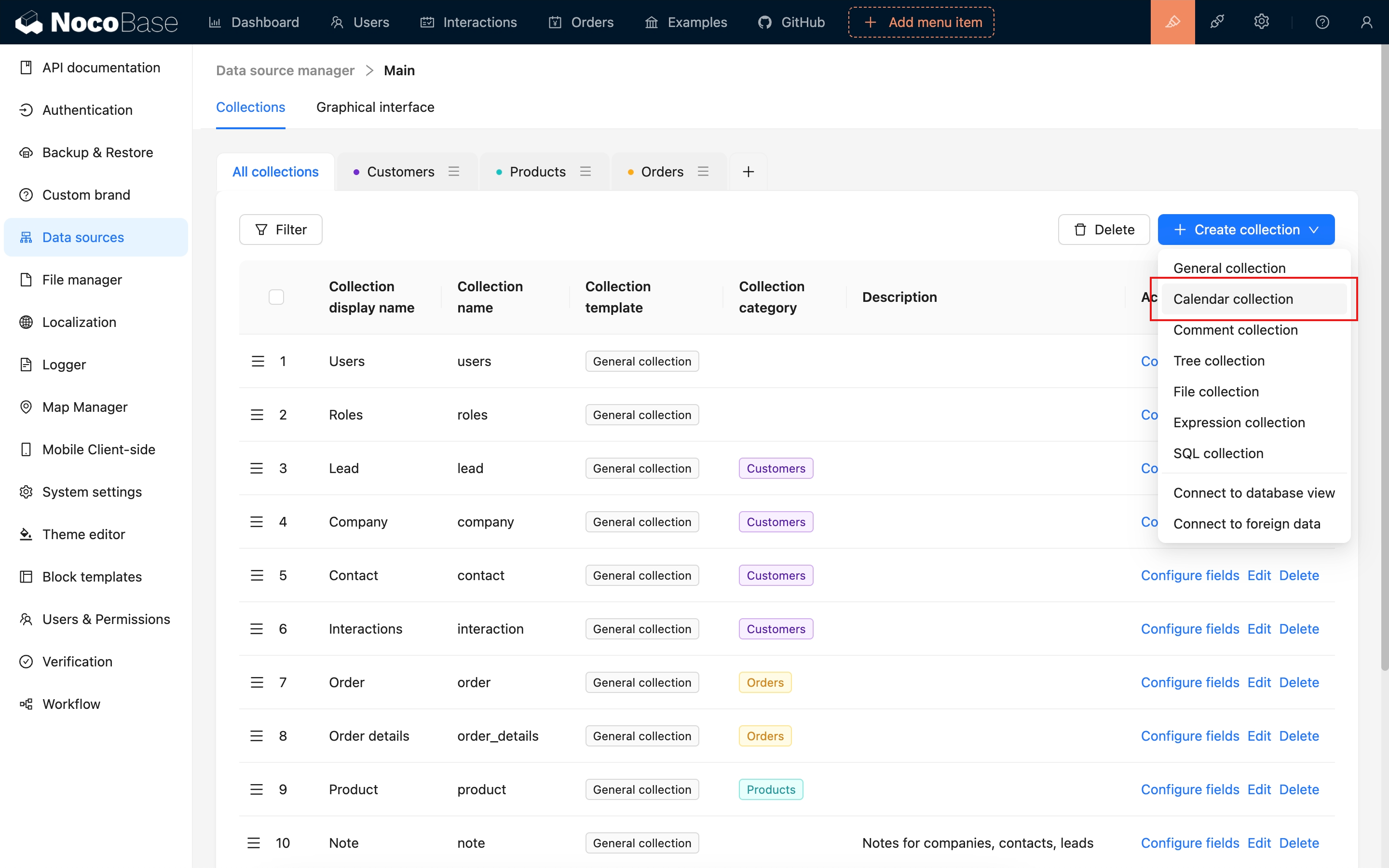Image resolution: width=1389 pixels, height=868 pixels.
Task: Select Connect to database view option
Action: click(x=1253, y=492)
